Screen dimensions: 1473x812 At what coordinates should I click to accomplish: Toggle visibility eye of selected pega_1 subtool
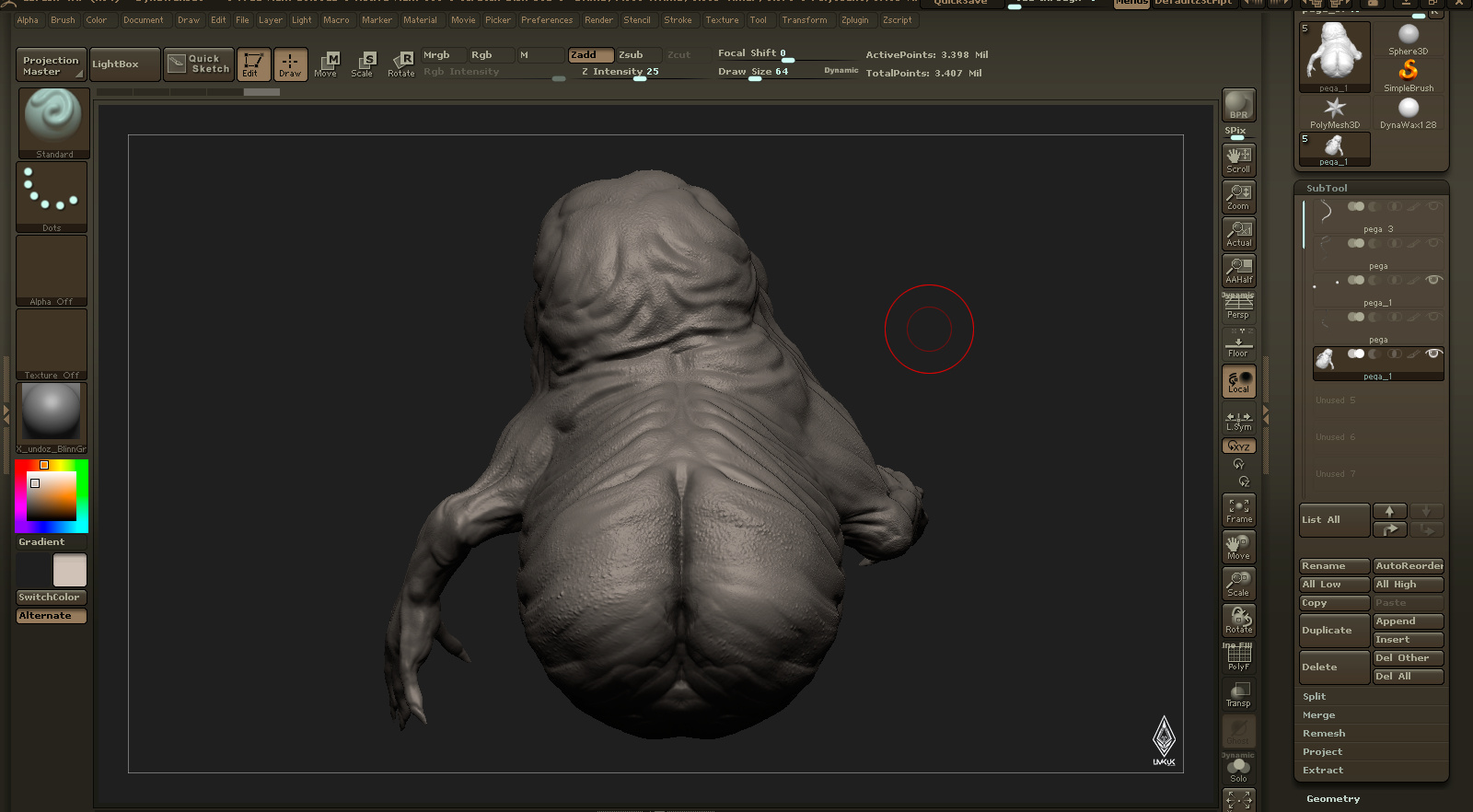1432,354
